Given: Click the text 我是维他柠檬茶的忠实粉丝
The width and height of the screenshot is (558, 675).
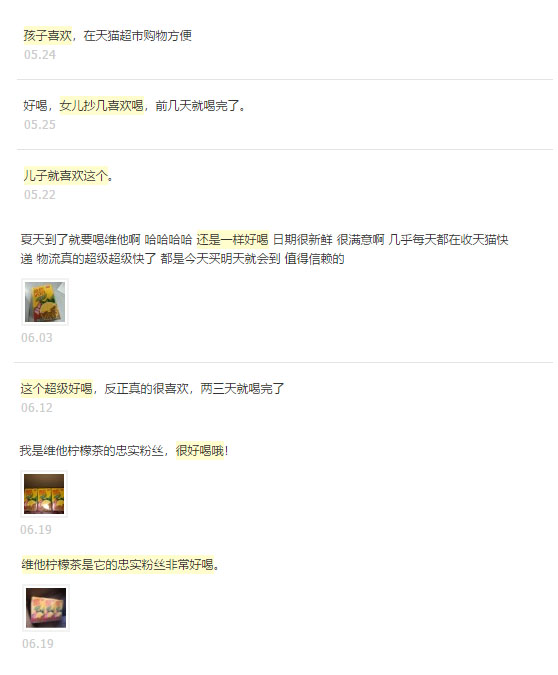Looking at the screenshot, I should [x=91, y=451].
